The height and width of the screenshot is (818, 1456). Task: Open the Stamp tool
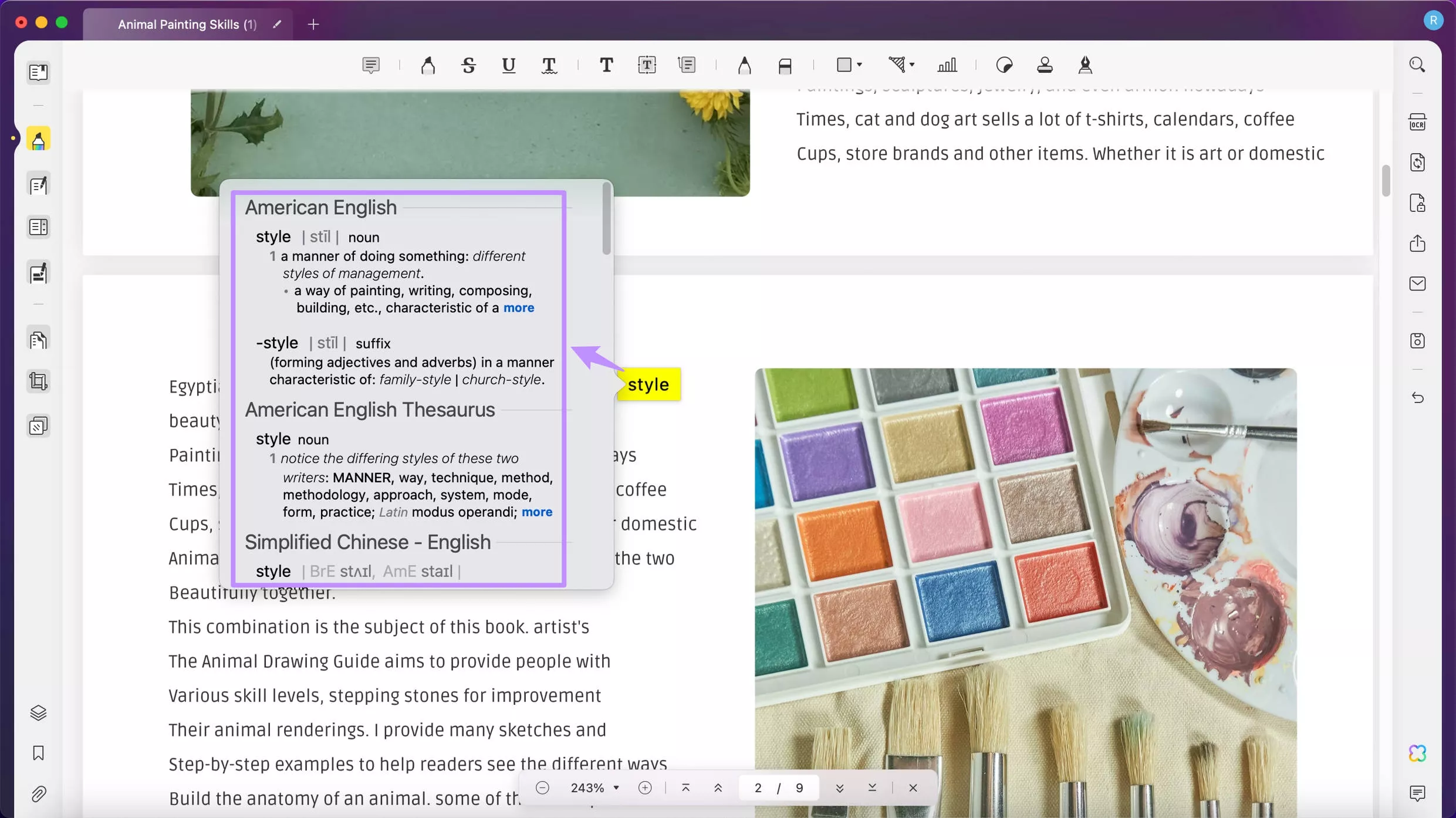point(1045,65)
